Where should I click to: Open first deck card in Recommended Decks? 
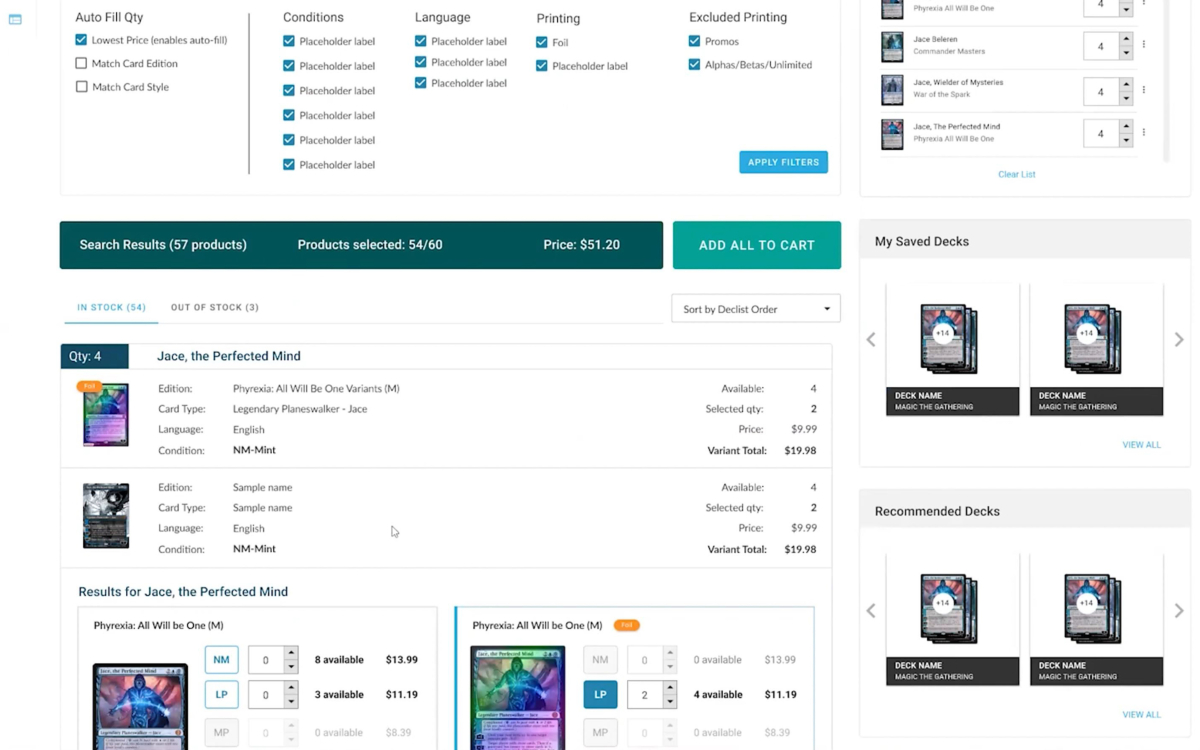coord(952,619)
